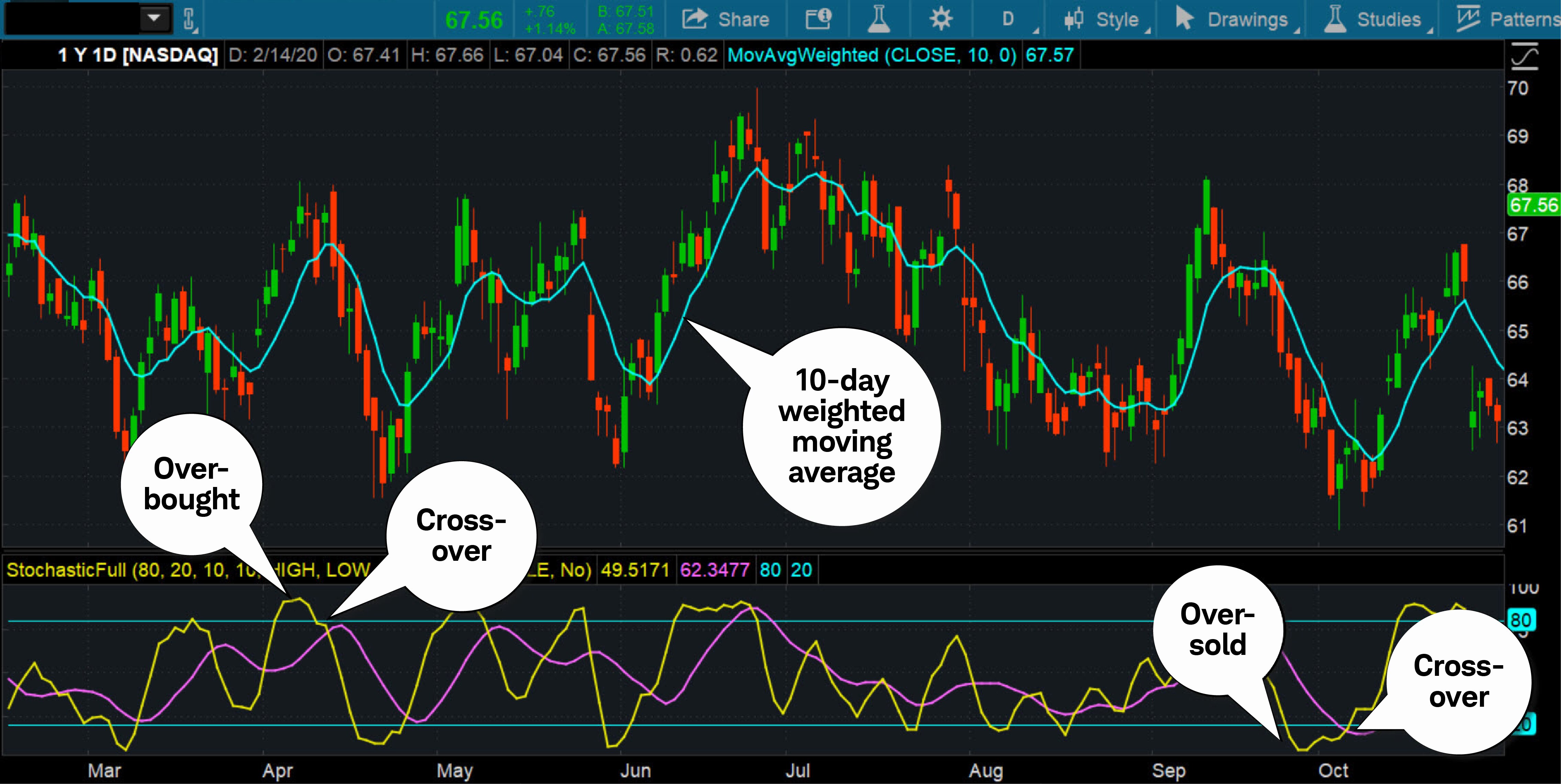Open the symbol selector dropdown arrow
The image size is (1561, 784).
pos(155,18)
